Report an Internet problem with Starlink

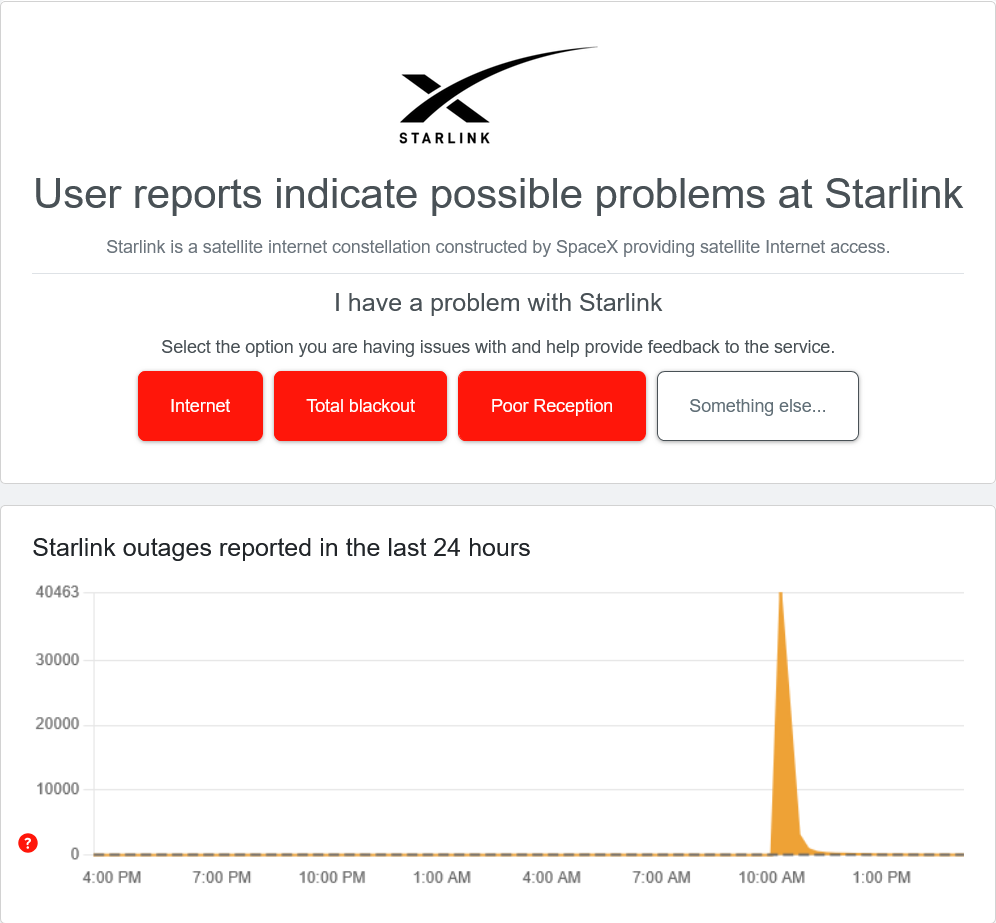(200, 406)
